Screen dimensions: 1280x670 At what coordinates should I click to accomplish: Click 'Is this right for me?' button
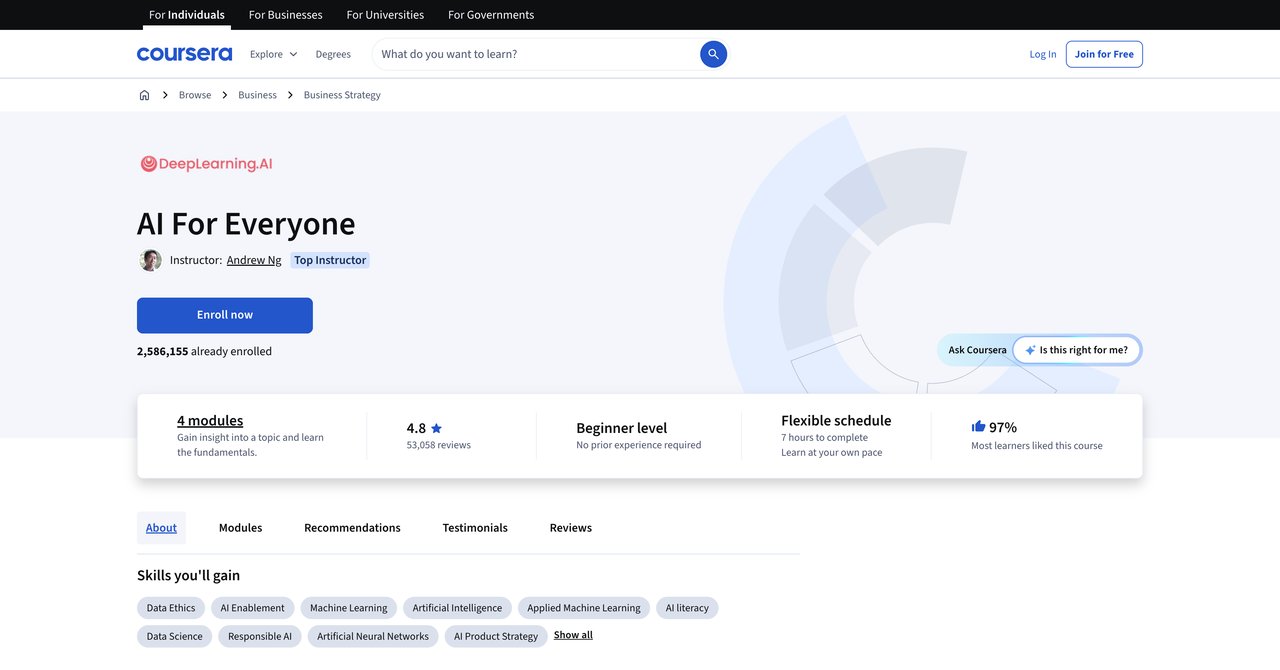[x=1076, y=350]
